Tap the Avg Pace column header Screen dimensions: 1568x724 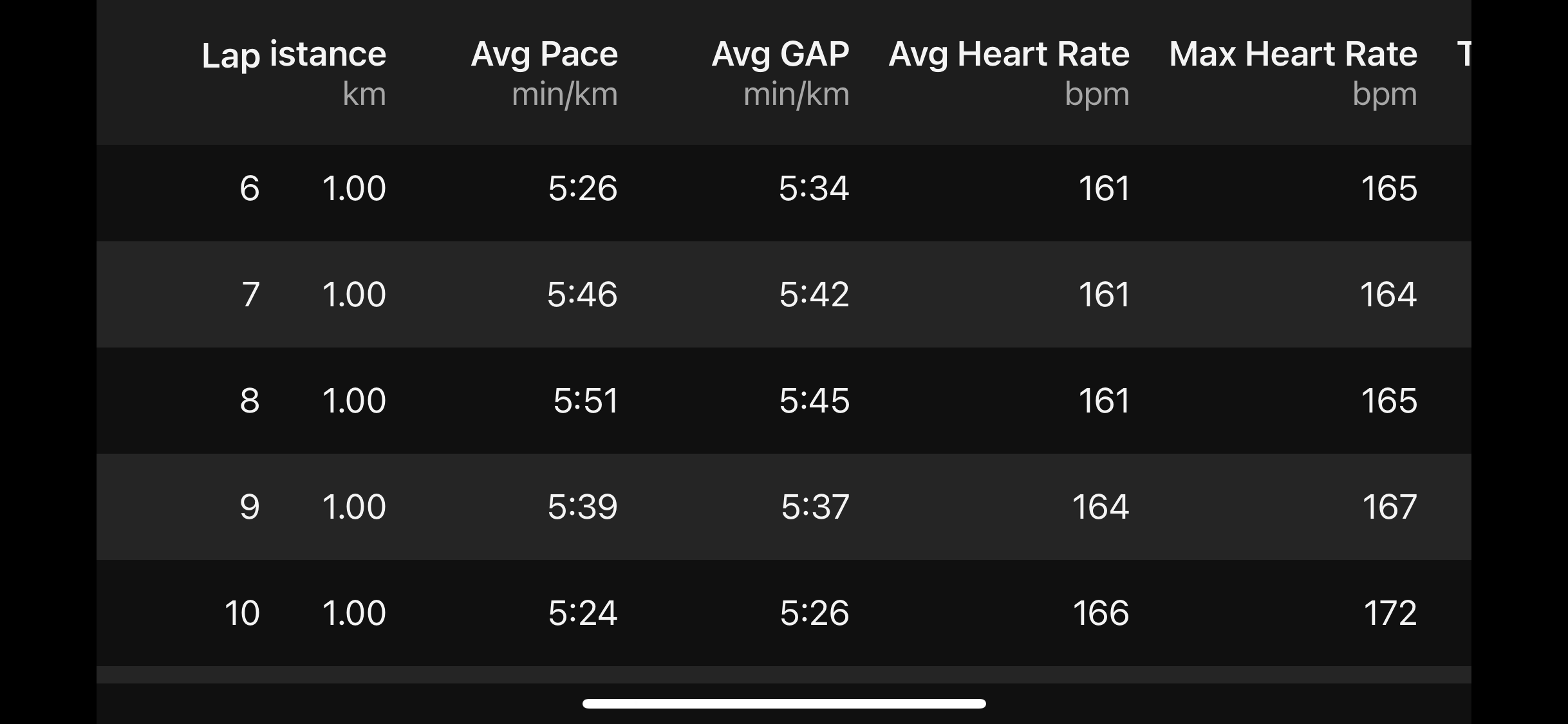coord(545,73)
